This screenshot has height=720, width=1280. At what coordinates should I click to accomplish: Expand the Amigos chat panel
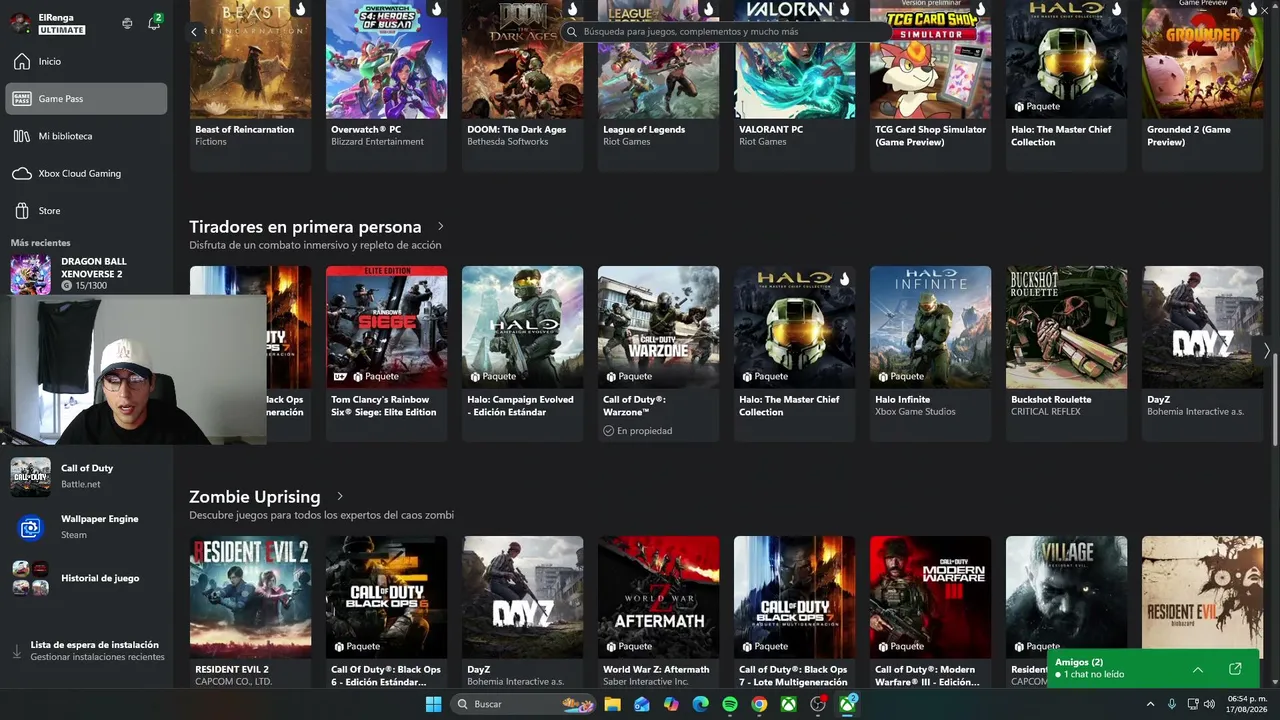1198,669
